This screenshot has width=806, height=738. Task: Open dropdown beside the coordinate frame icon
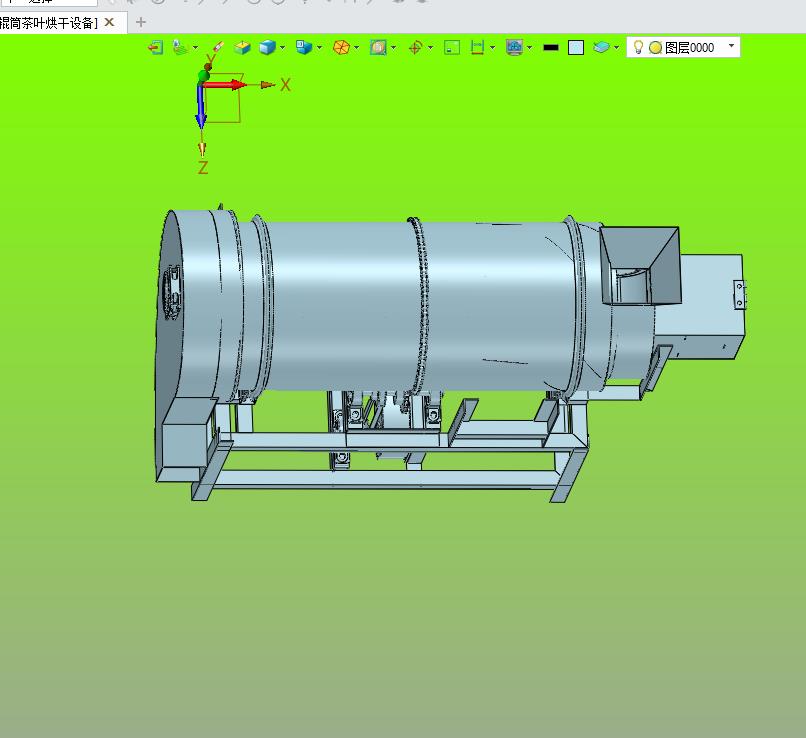tap(195, 48)
